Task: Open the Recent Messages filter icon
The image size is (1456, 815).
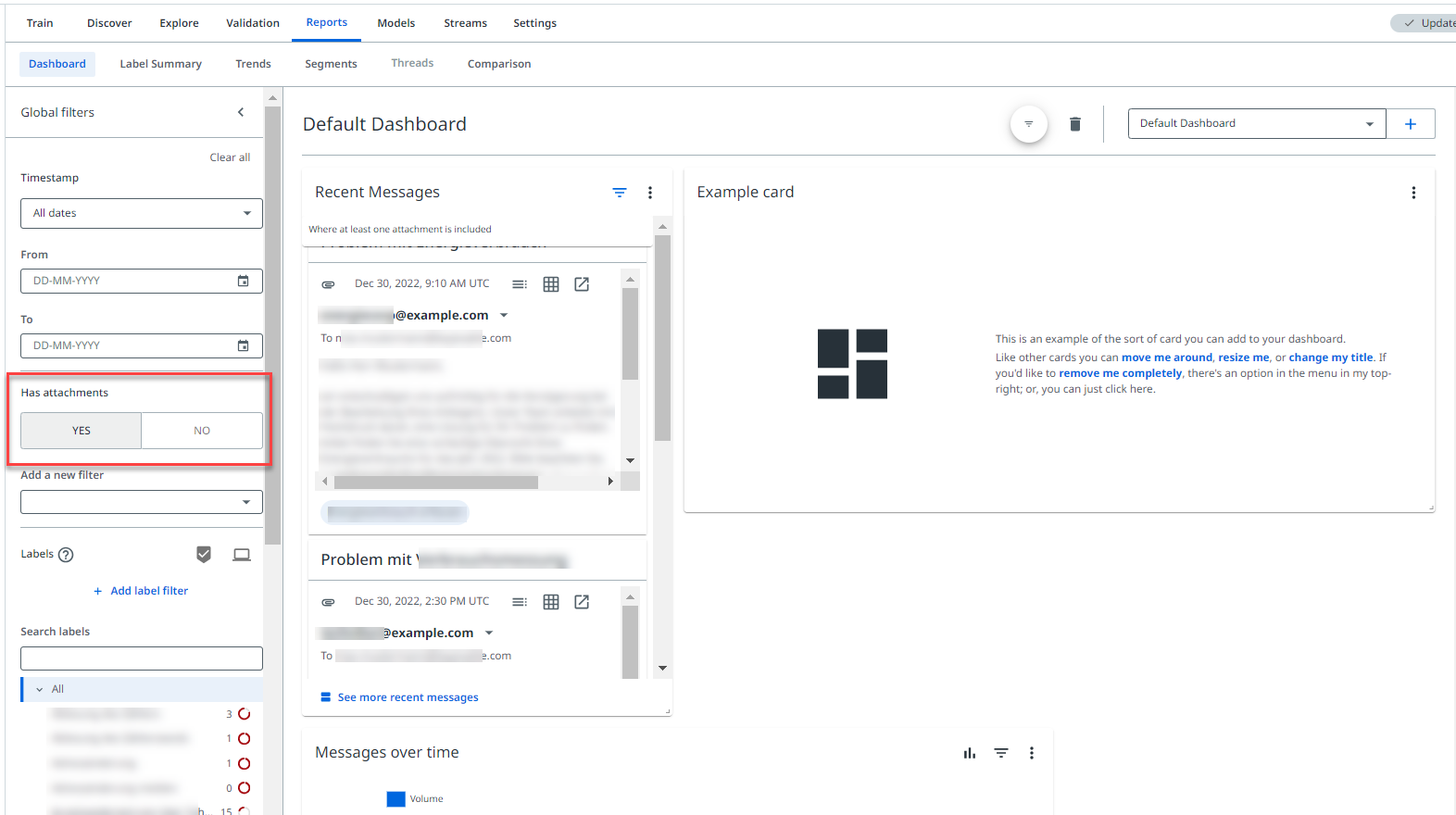Action: tap(619, 193)
